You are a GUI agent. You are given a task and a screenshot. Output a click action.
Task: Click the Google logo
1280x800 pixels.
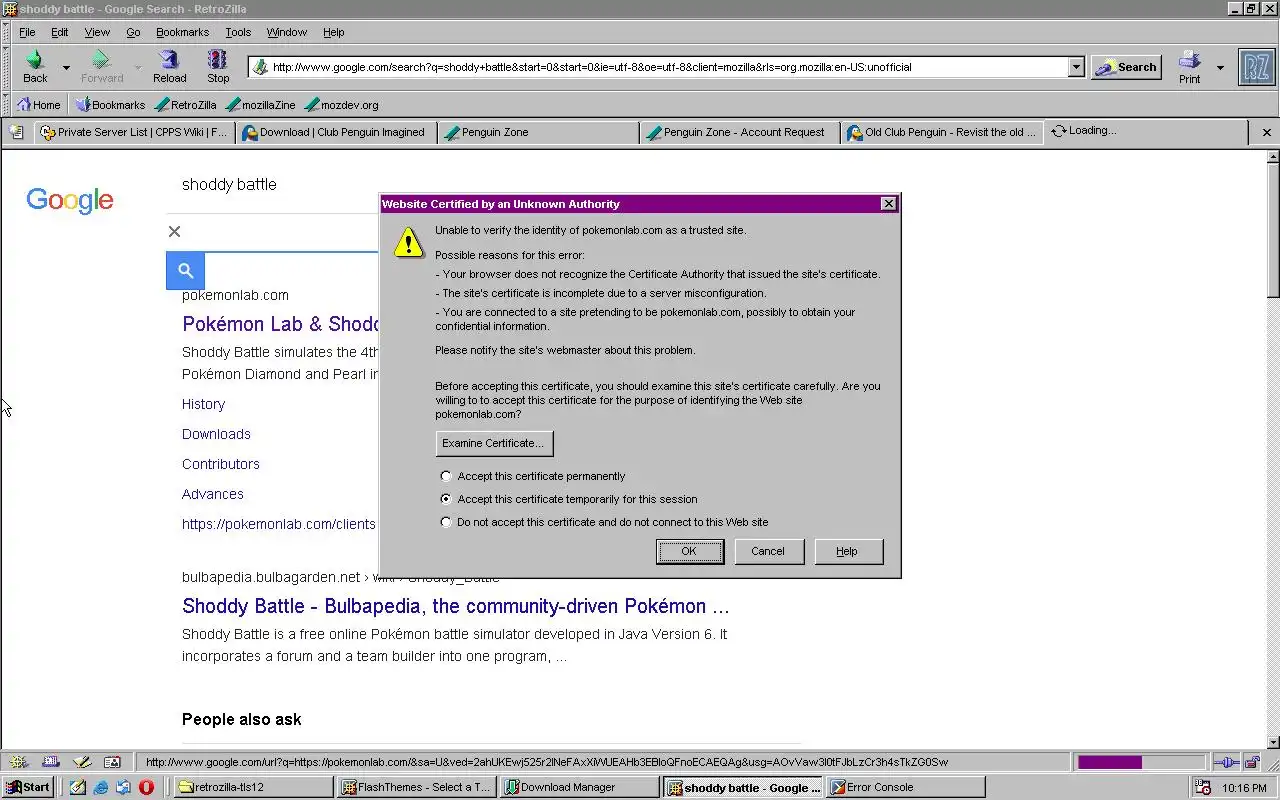point(70,200)
